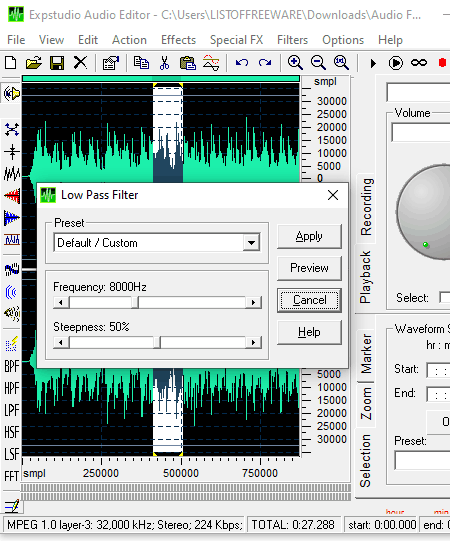The width and height of the screenshot is (450, 541).
Task: Click the zoom 1:1 magnifier icon
Action: pyautogui.click(x=341, y=63)
